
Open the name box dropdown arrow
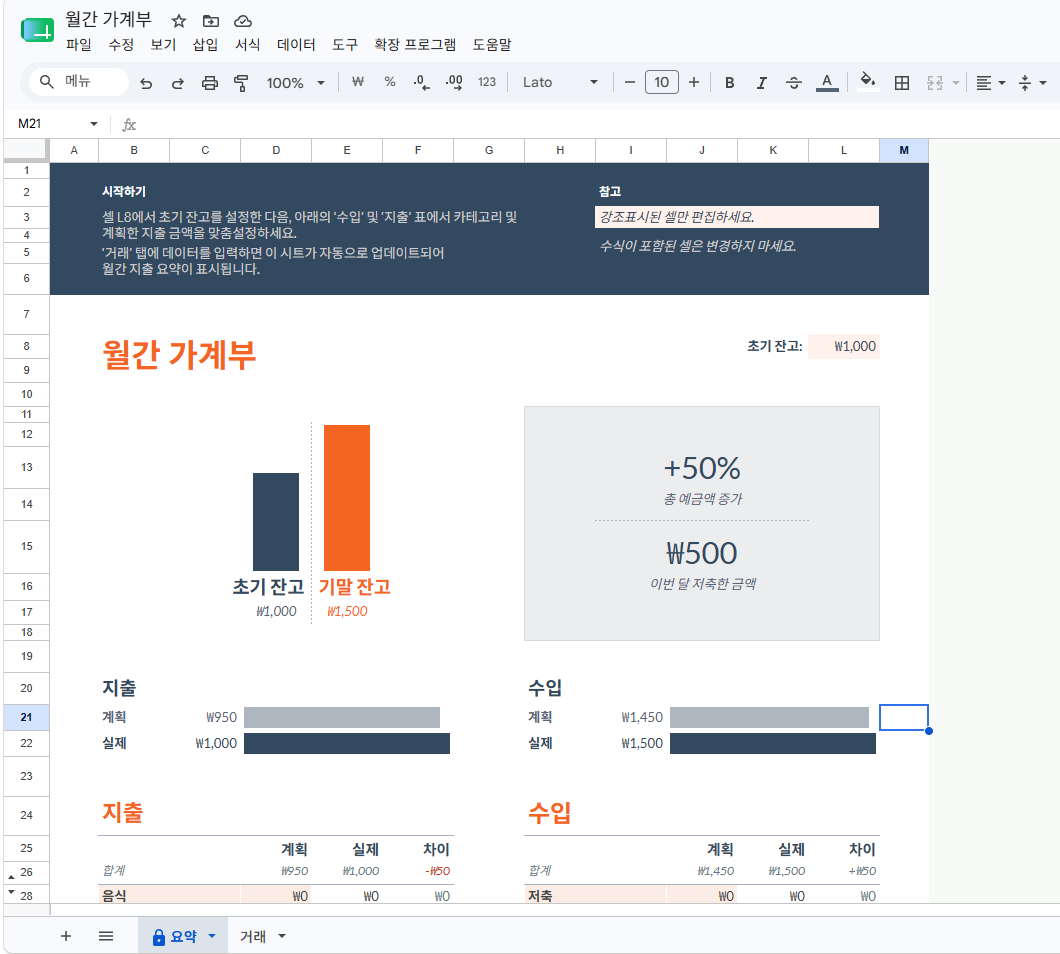[x=94, y=124]
